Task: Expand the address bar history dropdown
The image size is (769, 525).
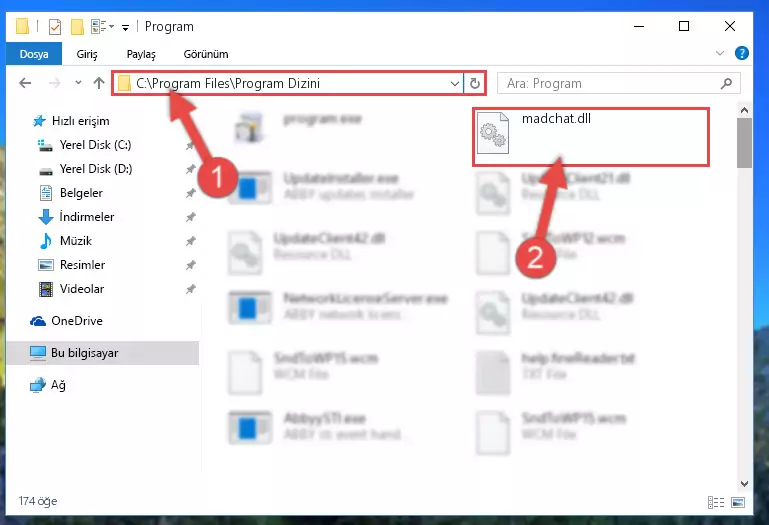Action: [x=455, y=83]
